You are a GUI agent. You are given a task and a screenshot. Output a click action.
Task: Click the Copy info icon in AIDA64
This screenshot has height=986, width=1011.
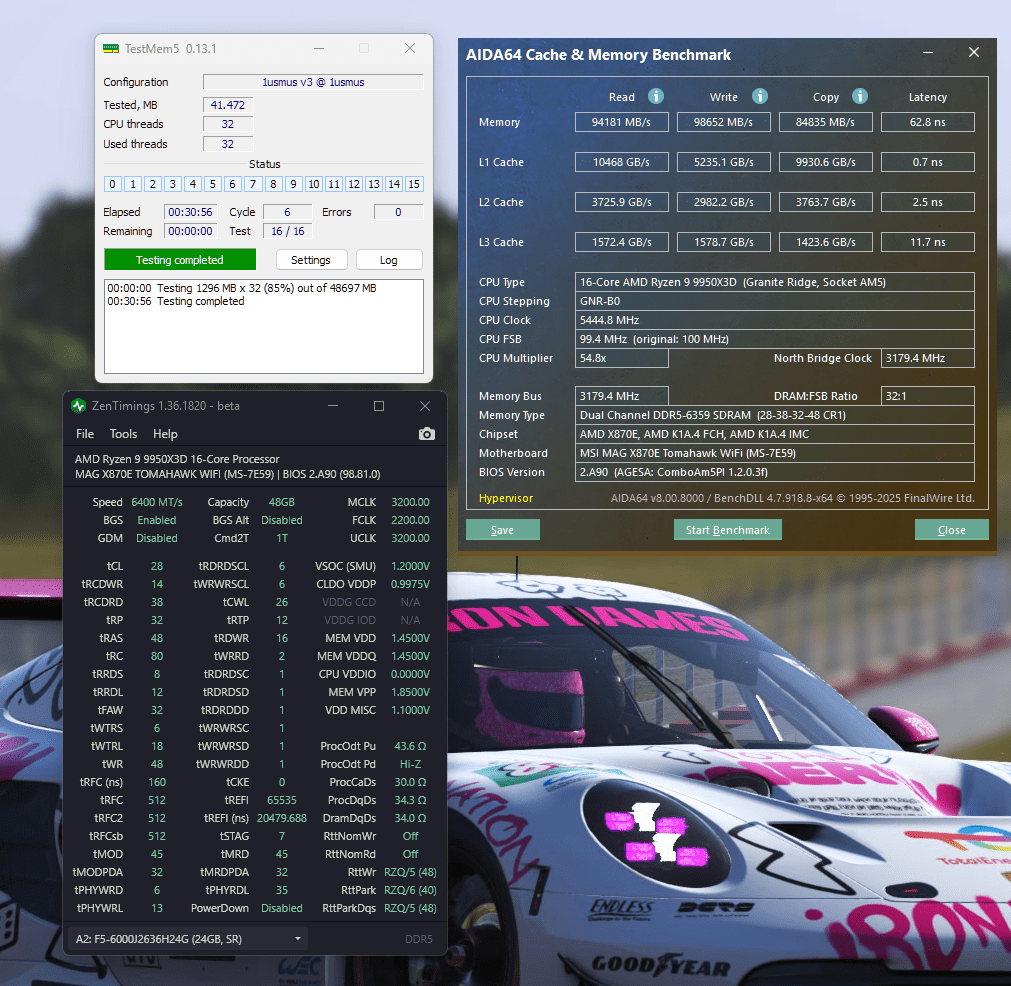(x=859, y=97)
